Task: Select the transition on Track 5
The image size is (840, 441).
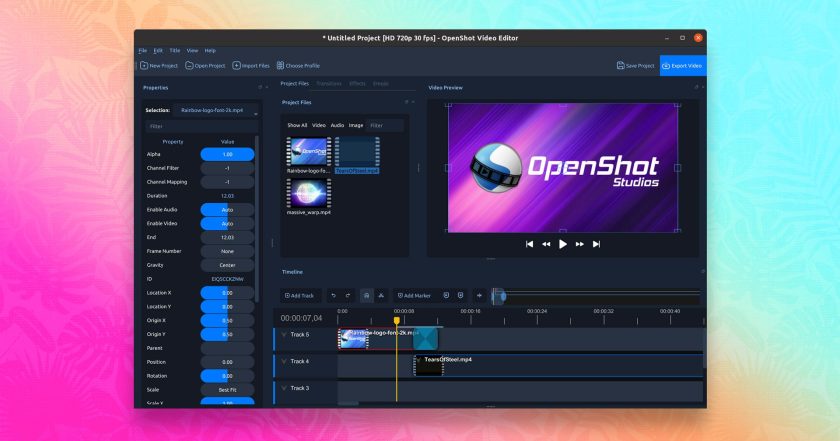Action: [425, 339]
